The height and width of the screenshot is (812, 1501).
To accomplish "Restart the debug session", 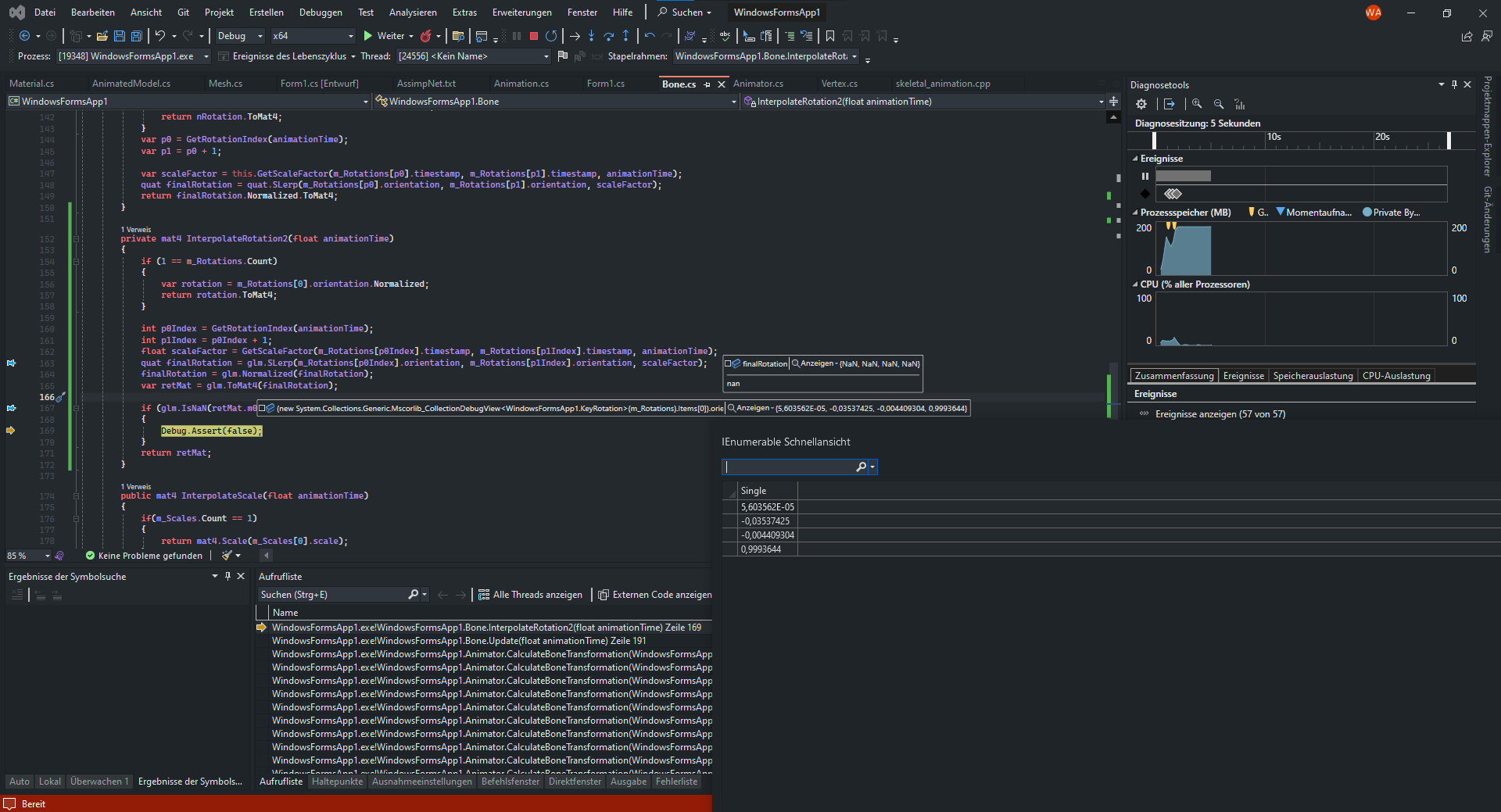I will coord(551,36).
